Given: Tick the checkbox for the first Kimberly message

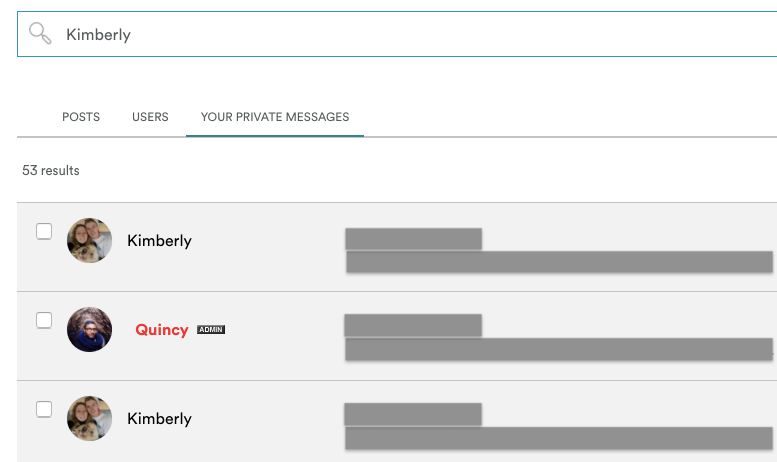Looking at the screenshot, I should tap(44, 232).
